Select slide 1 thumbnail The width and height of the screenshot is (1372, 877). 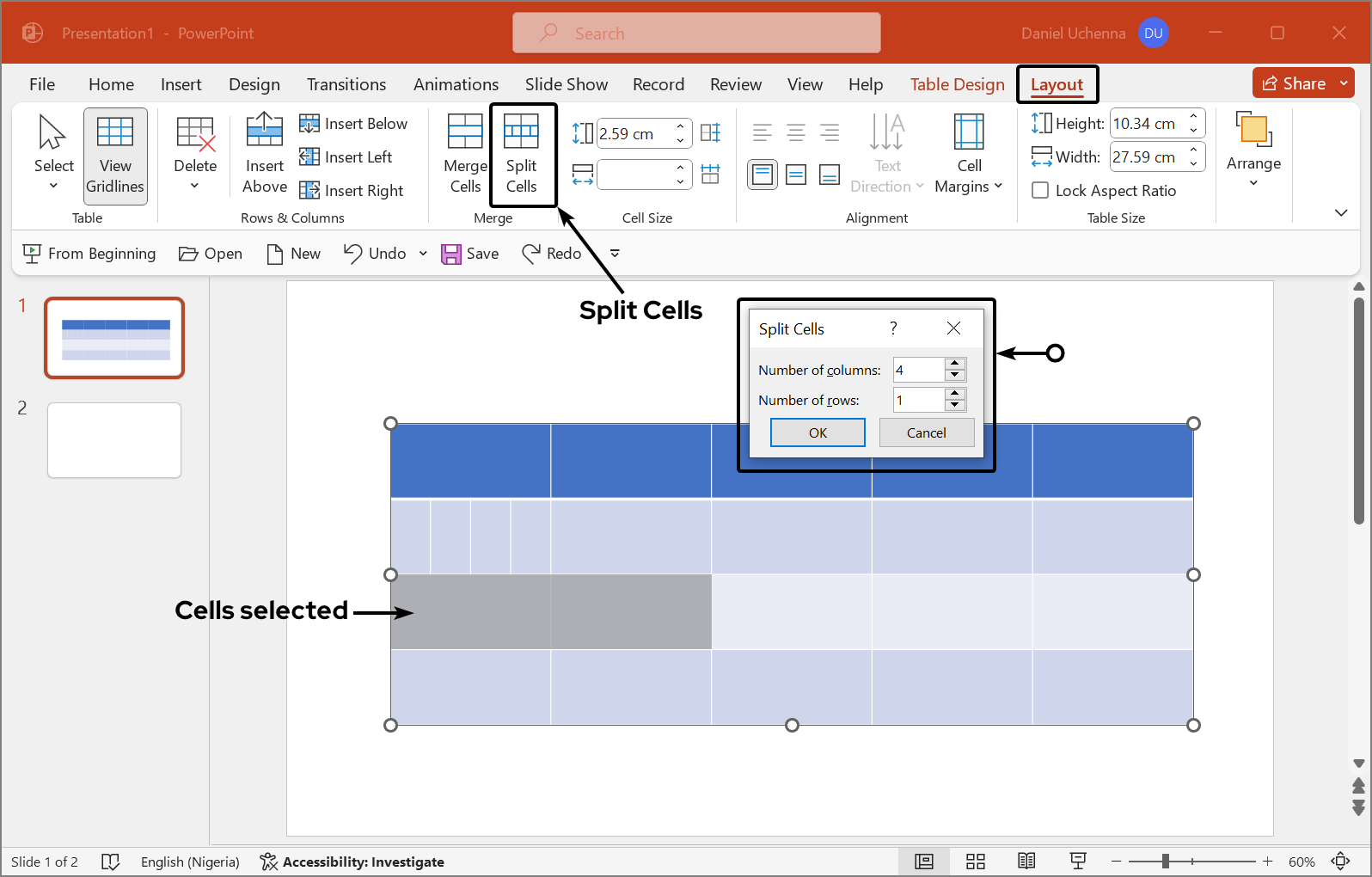[114, 338]
